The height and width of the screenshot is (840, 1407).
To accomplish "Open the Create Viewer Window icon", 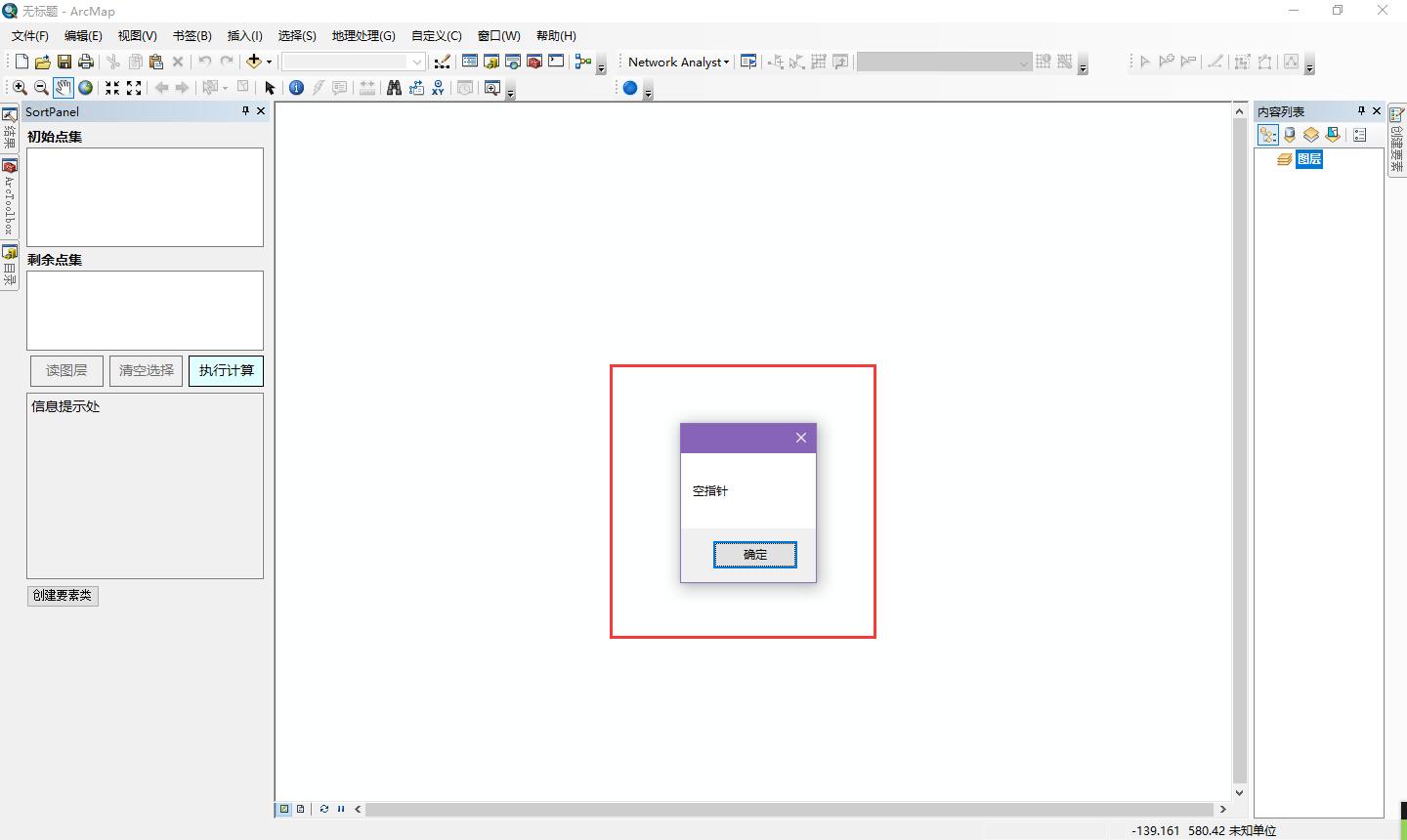I will pos(492,88).
